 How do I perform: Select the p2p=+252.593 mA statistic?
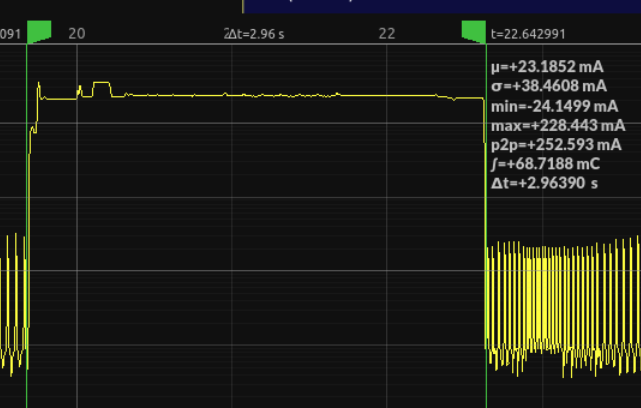(x=555, y=145)
